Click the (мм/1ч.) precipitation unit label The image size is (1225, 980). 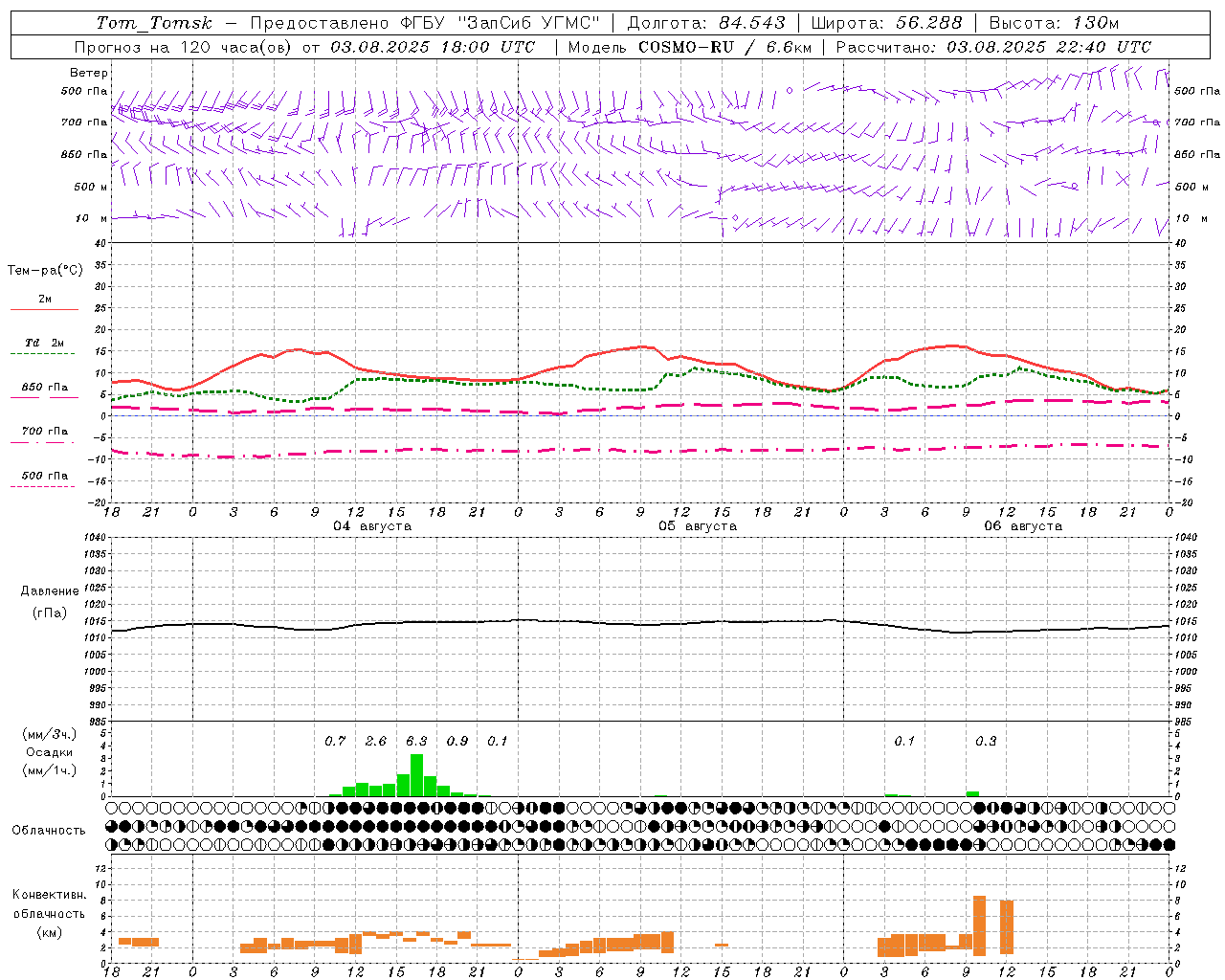coord(50,770)
